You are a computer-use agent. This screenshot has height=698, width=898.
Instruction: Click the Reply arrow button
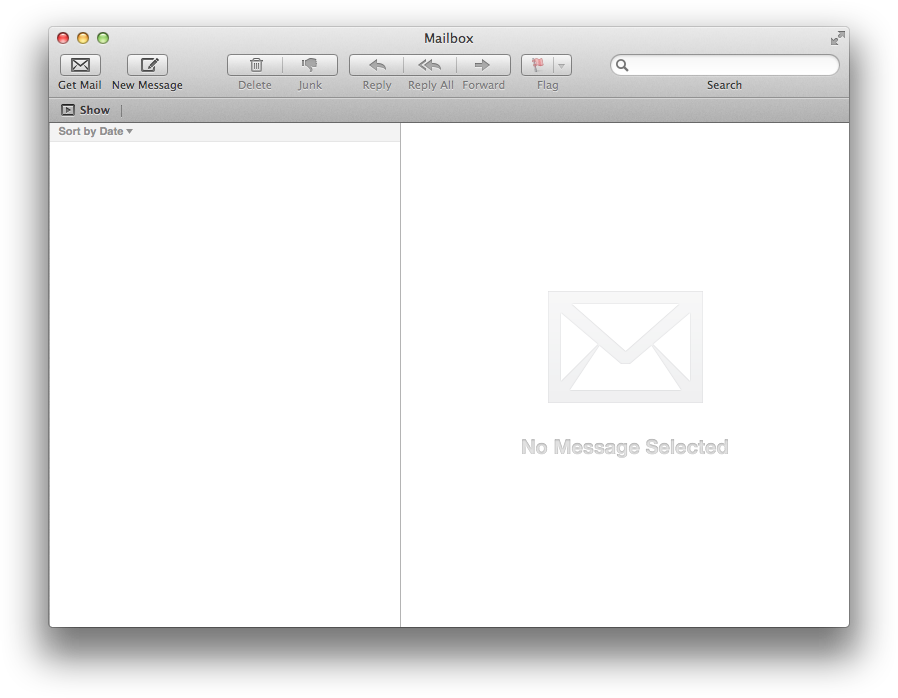pos(377,65)
